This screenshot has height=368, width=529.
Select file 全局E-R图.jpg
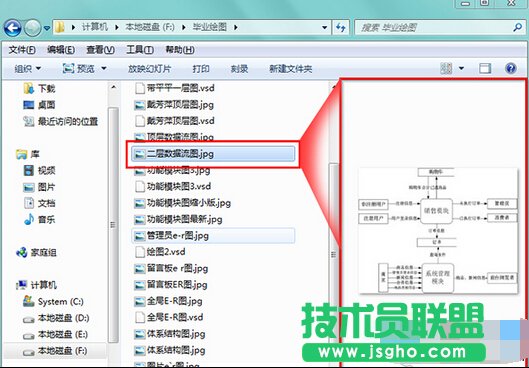pyautogui.click(x=168, y=302)
